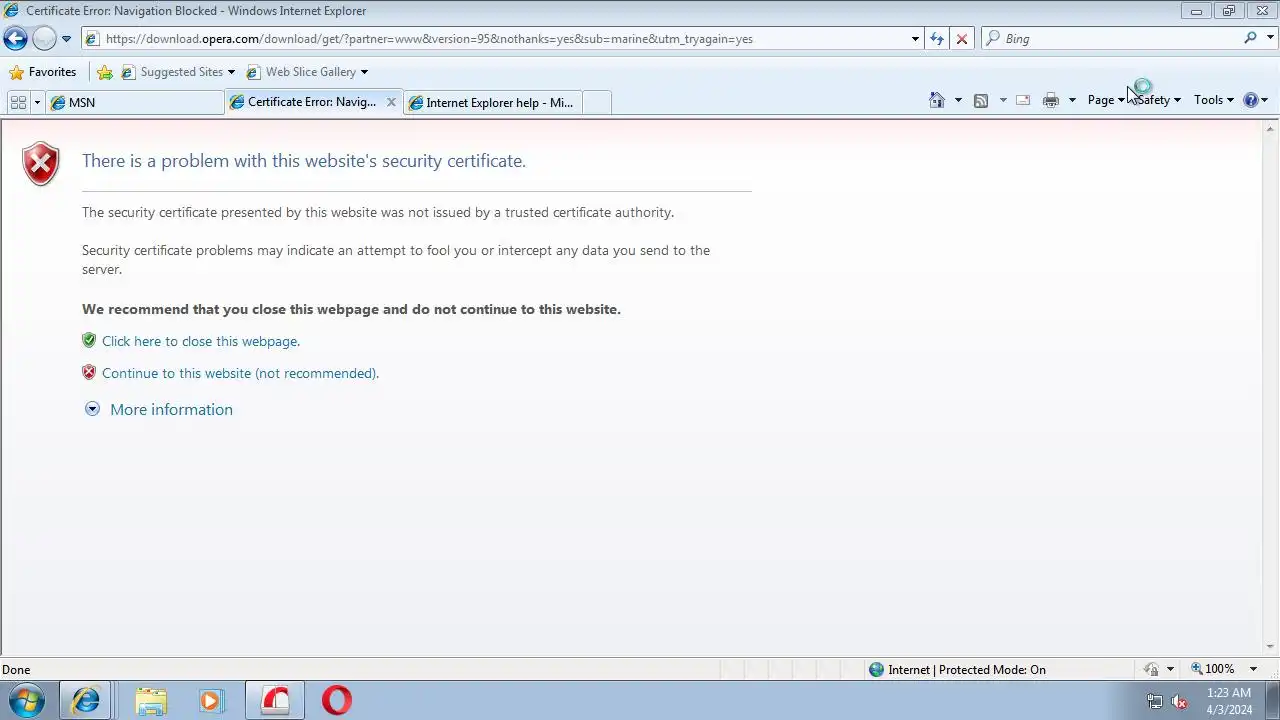Click the 100% zoom level button
The image size is (1280, 720).
click(1212, 669)
